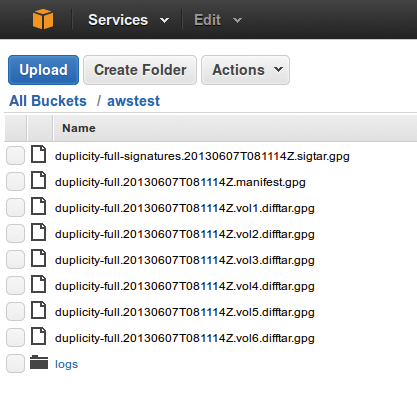Click the orange AWS cube logo
Screen dimensions: 417x394
click(43, 19)
